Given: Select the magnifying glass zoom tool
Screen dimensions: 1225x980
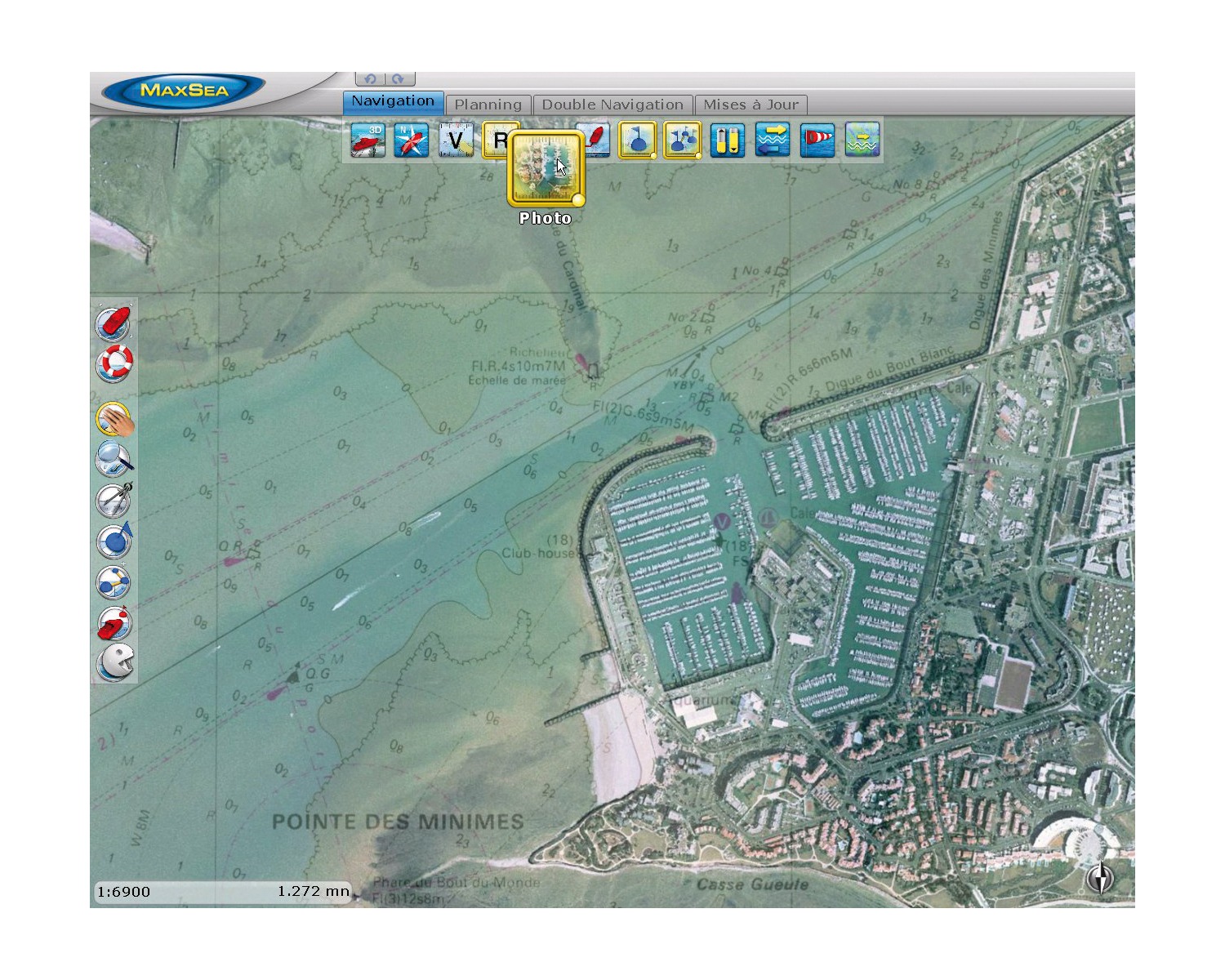Looking at the screenshot, I should click(x=114, y=459).
